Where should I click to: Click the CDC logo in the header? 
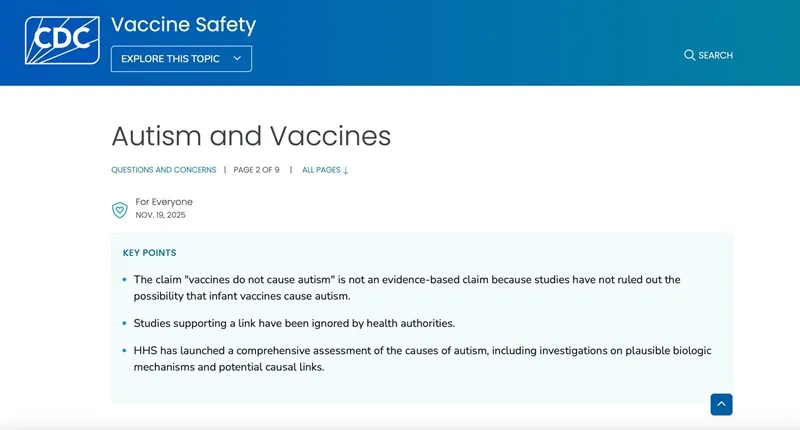[62, 40]
